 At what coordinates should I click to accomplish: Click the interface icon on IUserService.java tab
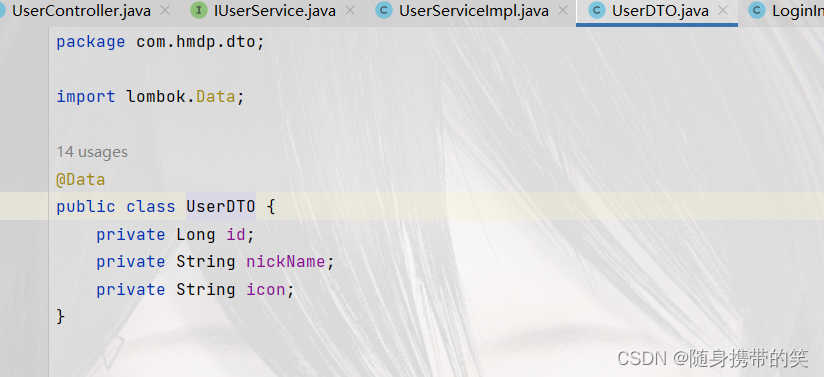coord(199,11)
